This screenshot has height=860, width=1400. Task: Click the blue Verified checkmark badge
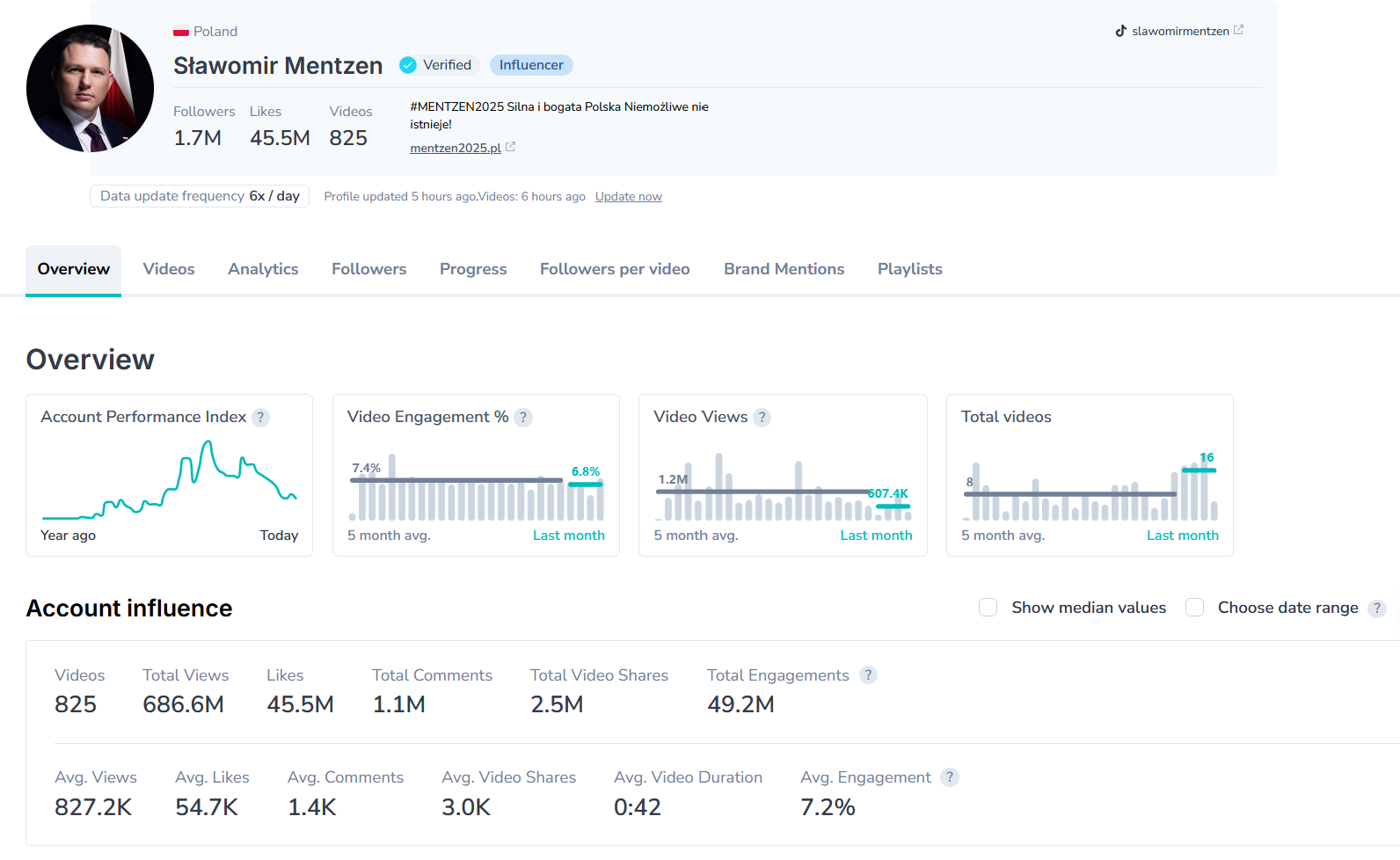point(408,65)
